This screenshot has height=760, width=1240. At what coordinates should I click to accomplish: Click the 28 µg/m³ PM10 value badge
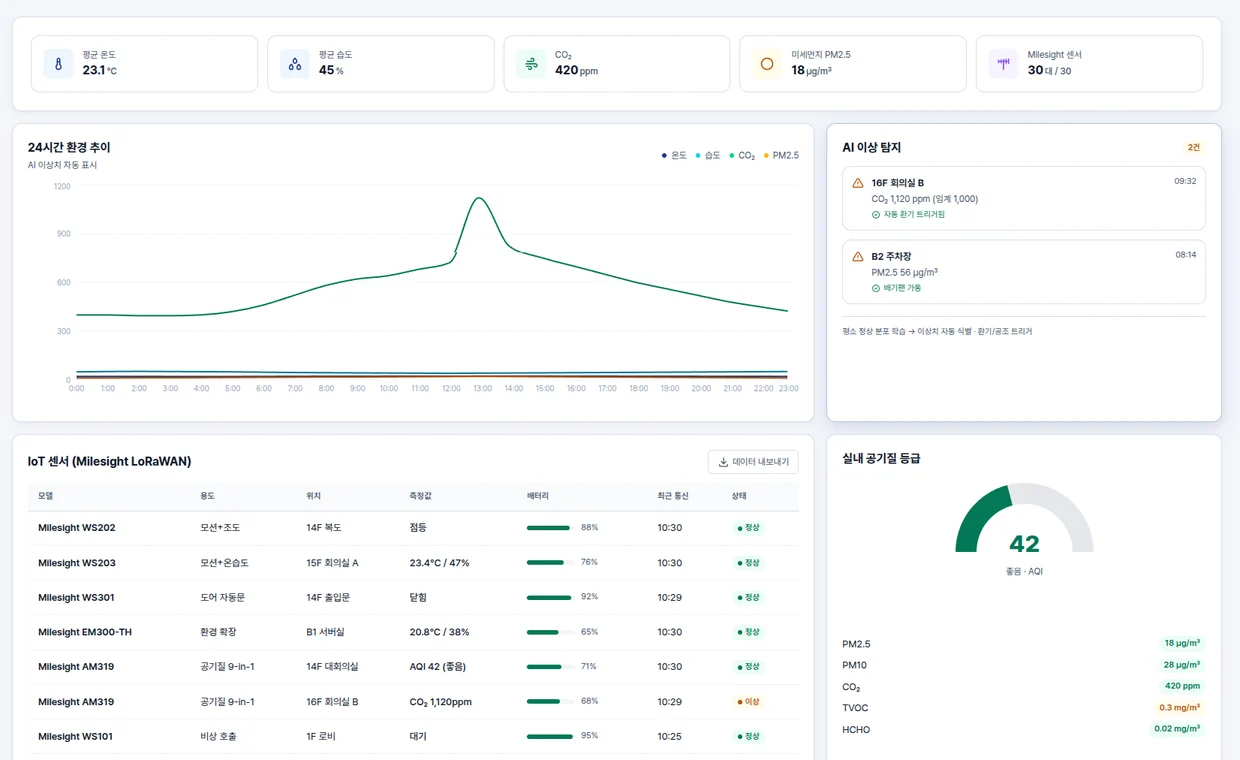tap(1182, 665)
